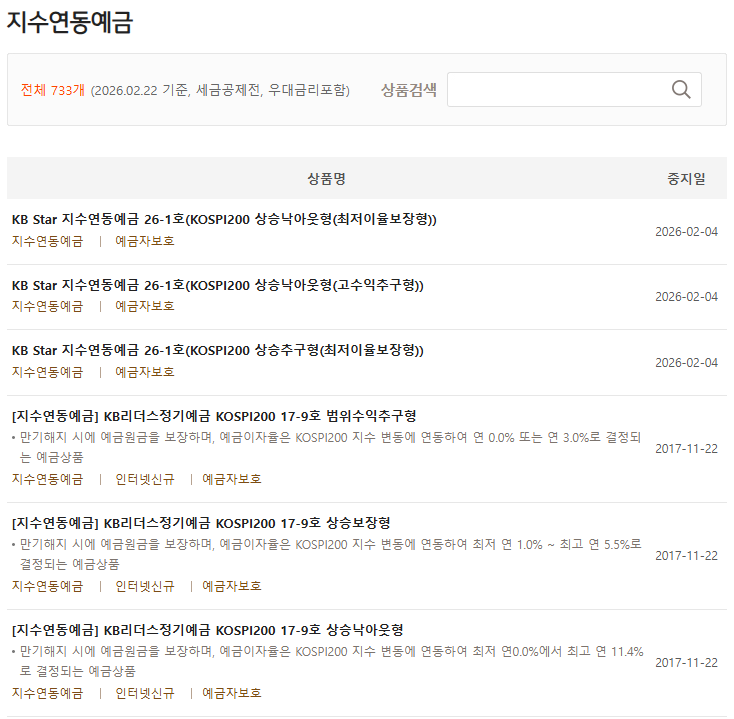The height and width of the screenshot is (719, 734).
Task: Click 인터넷신규 tag under 17-9호 범위수익추구형
Action: 145,479
